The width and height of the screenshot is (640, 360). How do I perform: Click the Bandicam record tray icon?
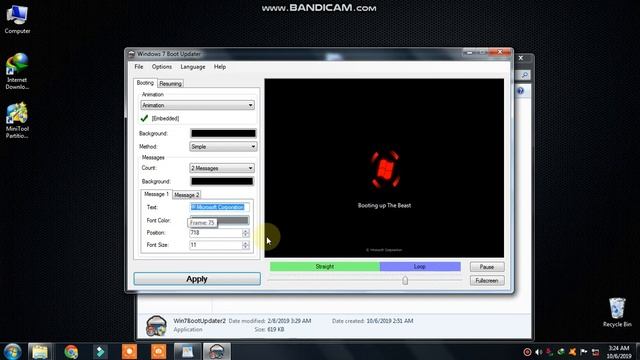pos(527,352)
